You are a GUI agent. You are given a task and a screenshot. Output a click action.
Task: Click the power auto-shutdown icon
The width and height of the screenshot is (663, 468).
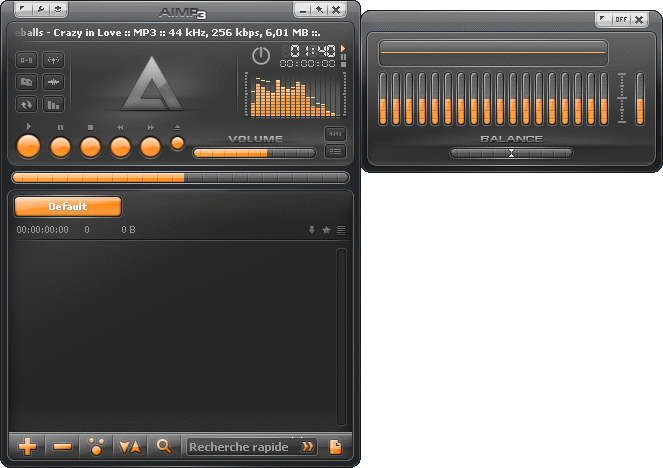coord(261,55)
